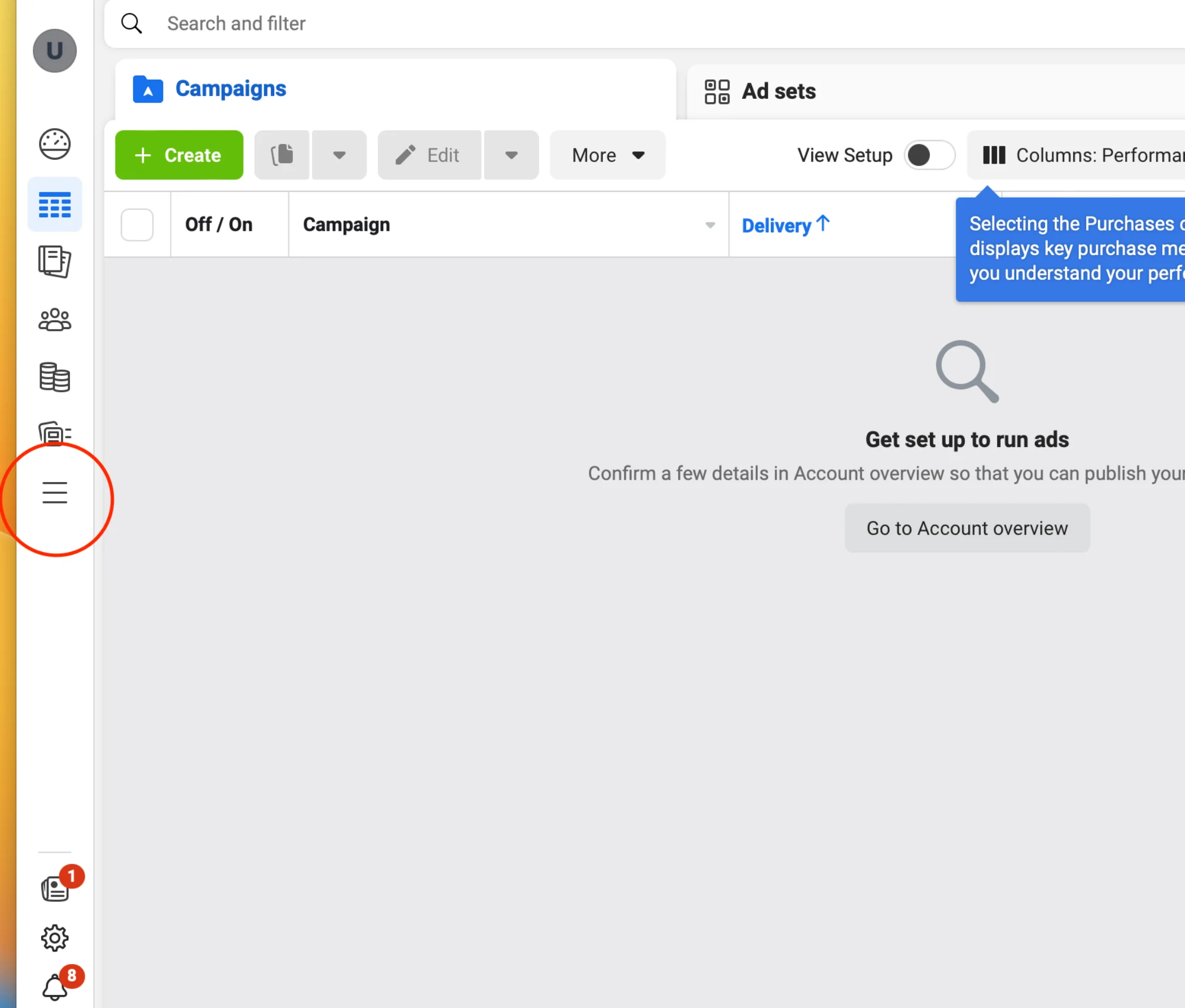The height and width of the screenshot is (1008, 1185).
Task: Switch to the Ad sets tab
Action: click(778, 91)
